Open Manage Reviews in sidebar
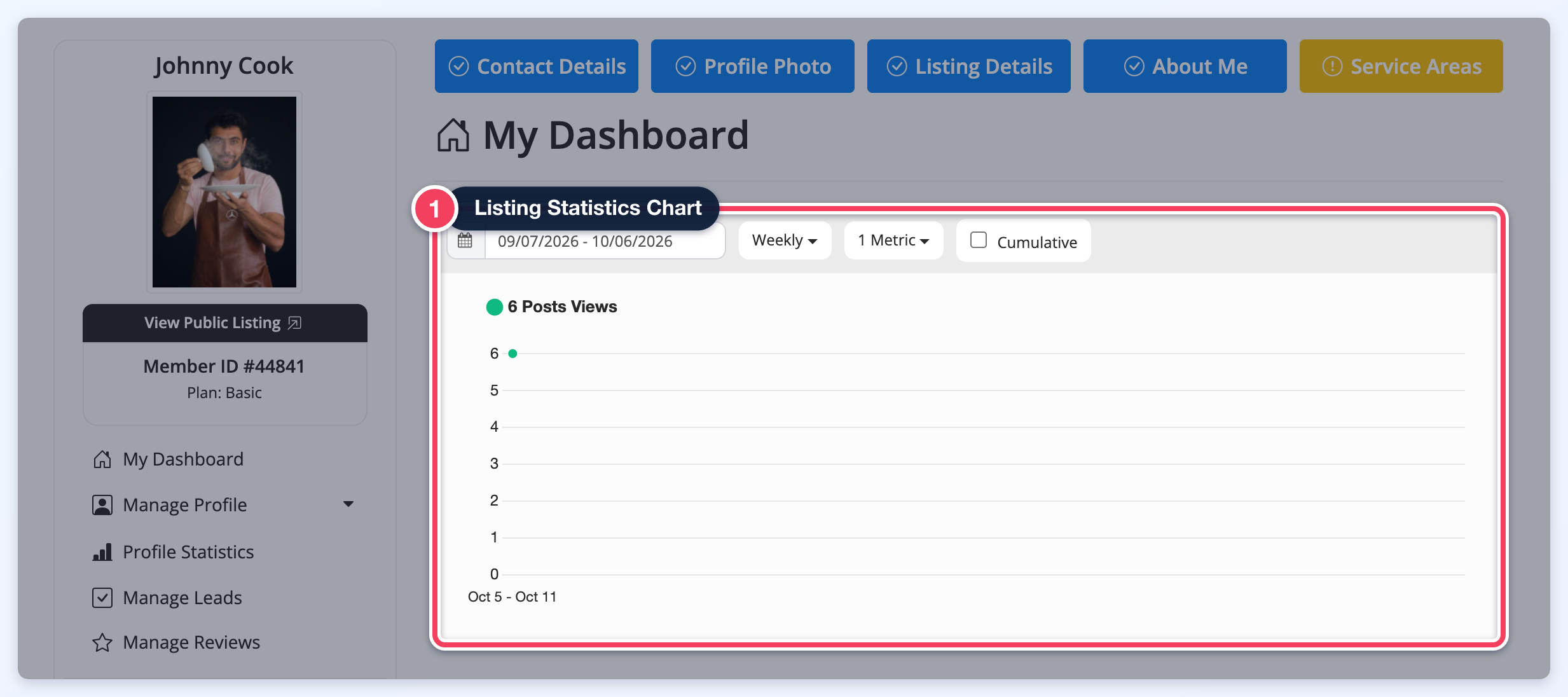1568x697 pixels. point(191,642)
